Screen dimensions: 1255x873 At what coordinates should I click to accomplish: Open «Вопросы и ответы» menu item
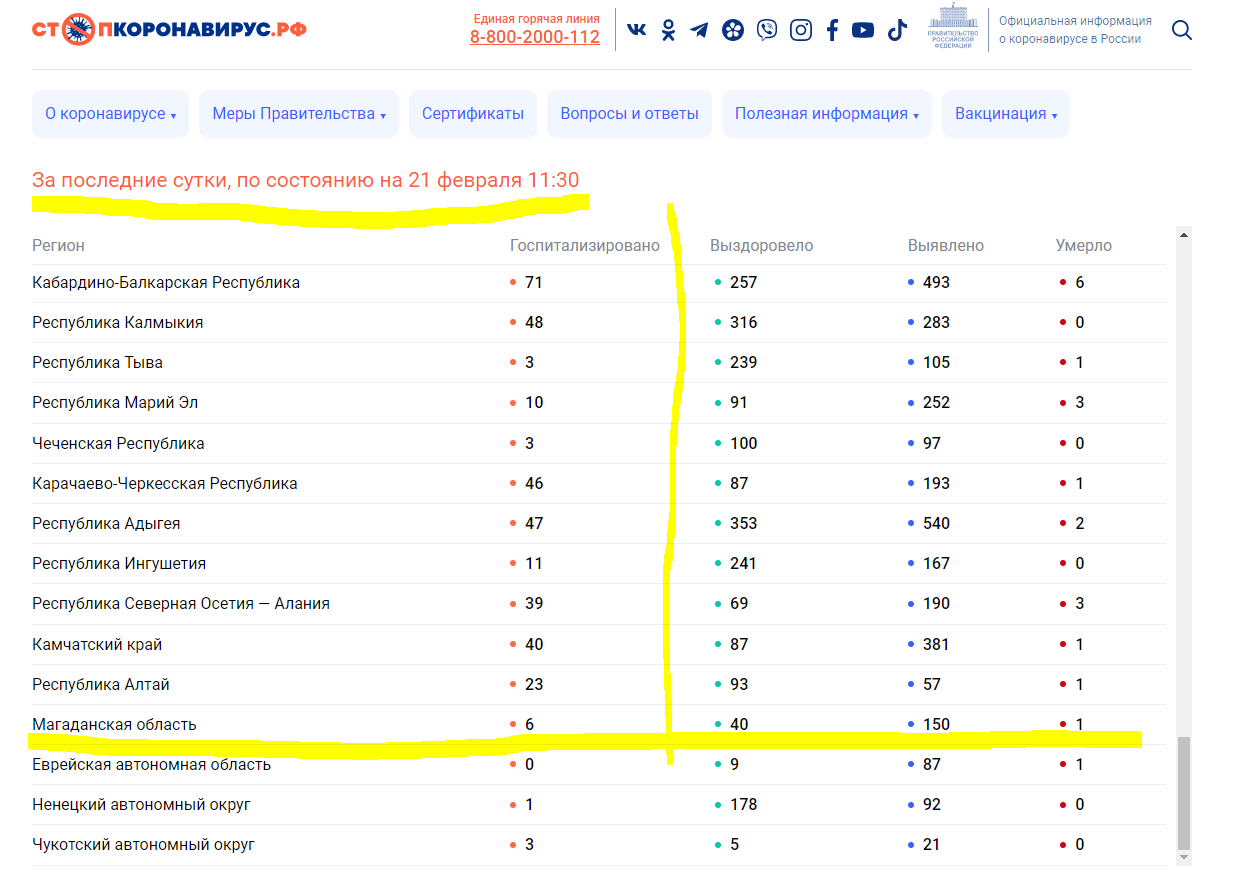click(x=629, y=114)
